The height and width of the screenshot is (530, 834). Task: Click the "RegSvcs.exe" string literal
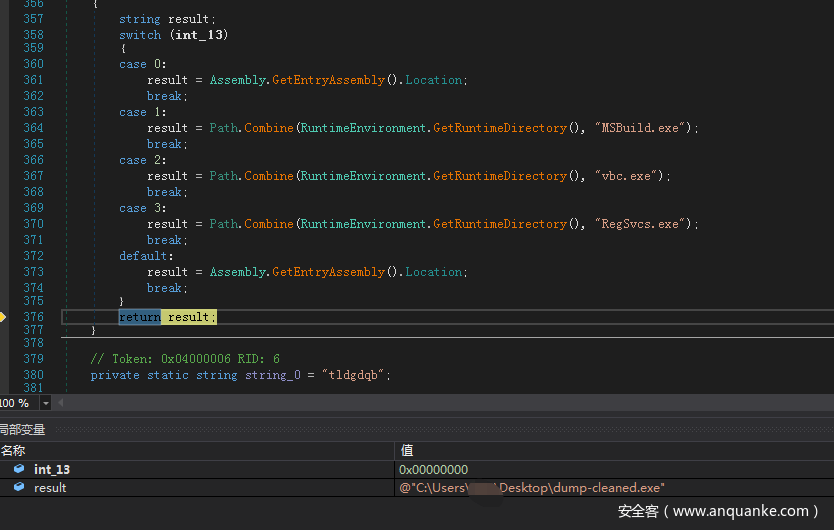tap(640, 224)
